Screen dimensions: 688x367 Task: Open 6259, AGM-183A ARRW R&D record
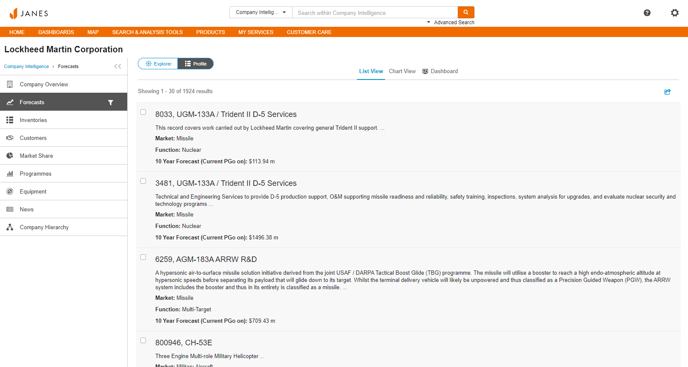[x=206, y=259]
